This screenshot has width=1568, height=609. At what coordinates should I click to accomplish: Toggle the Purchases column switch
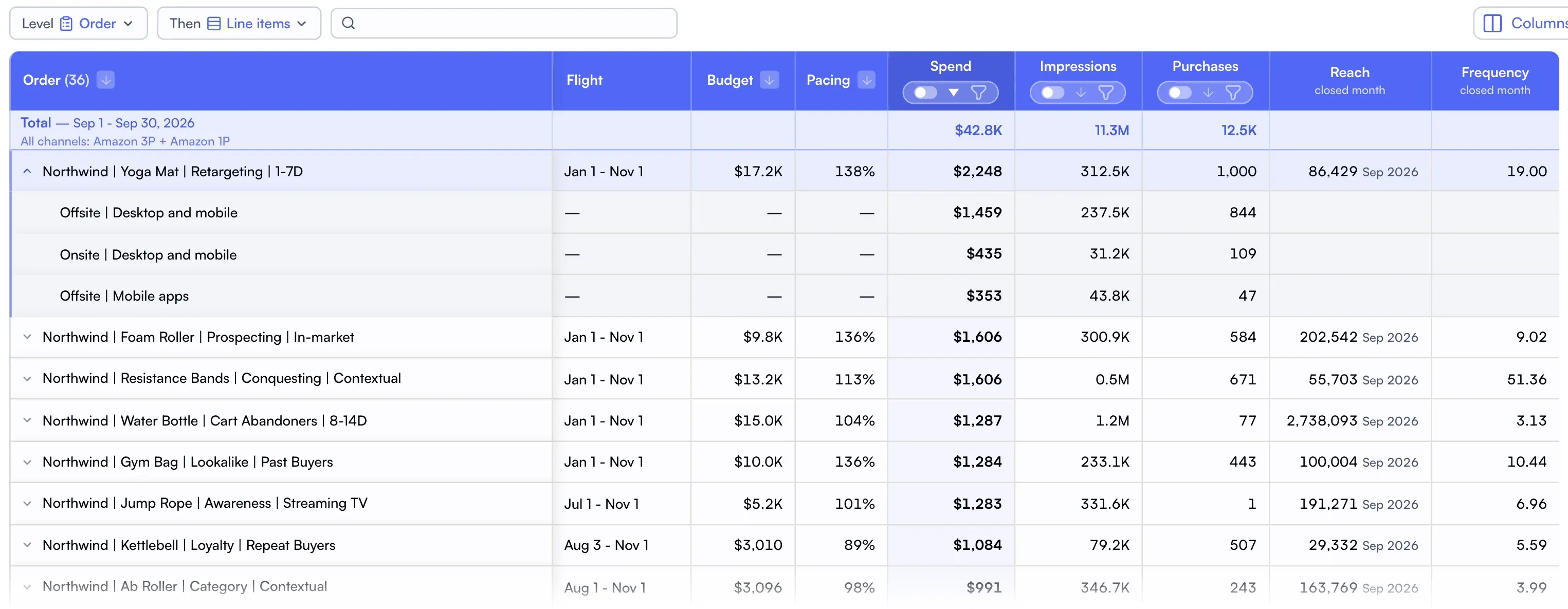point(1180,93)
